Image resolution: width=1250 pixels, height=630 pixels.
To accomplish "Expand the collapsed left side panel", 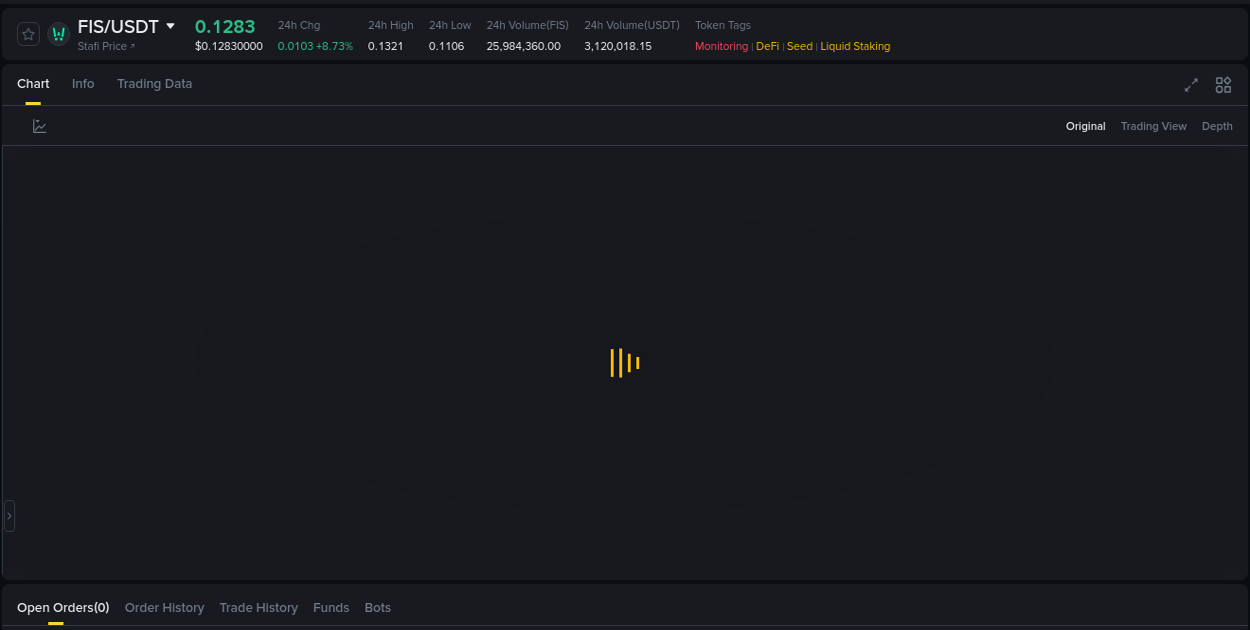I will click(8, 515).
